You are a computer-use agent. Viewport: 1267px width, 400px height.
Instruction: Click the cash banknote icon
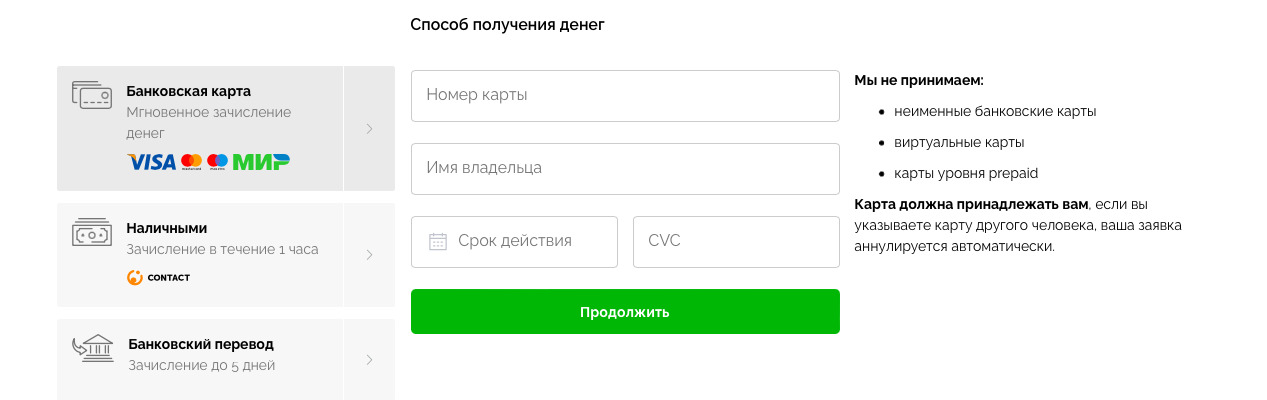point(91,233)
